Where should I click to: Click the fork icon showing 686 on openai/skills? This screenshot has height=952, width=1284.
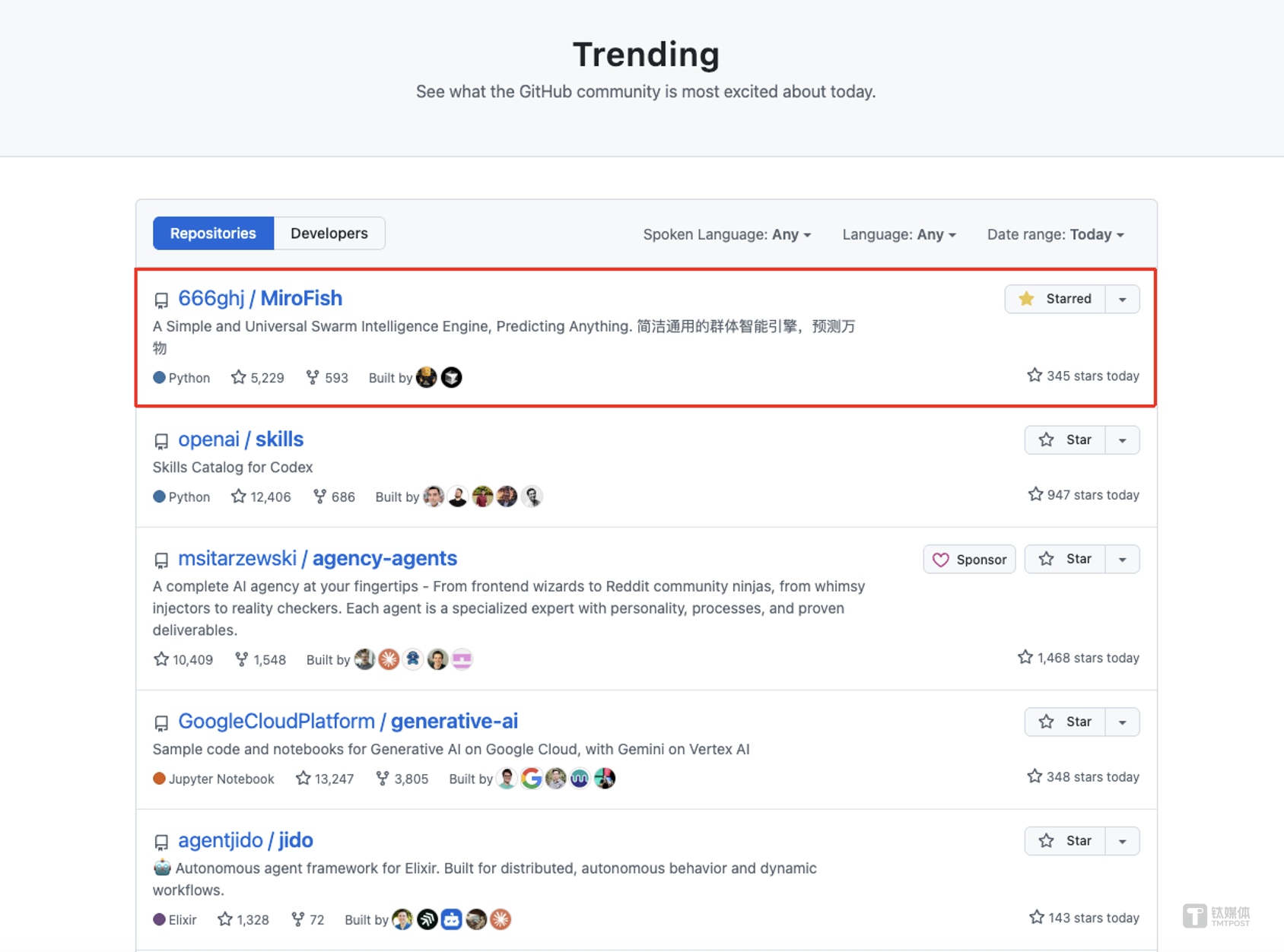click(319, 497)
